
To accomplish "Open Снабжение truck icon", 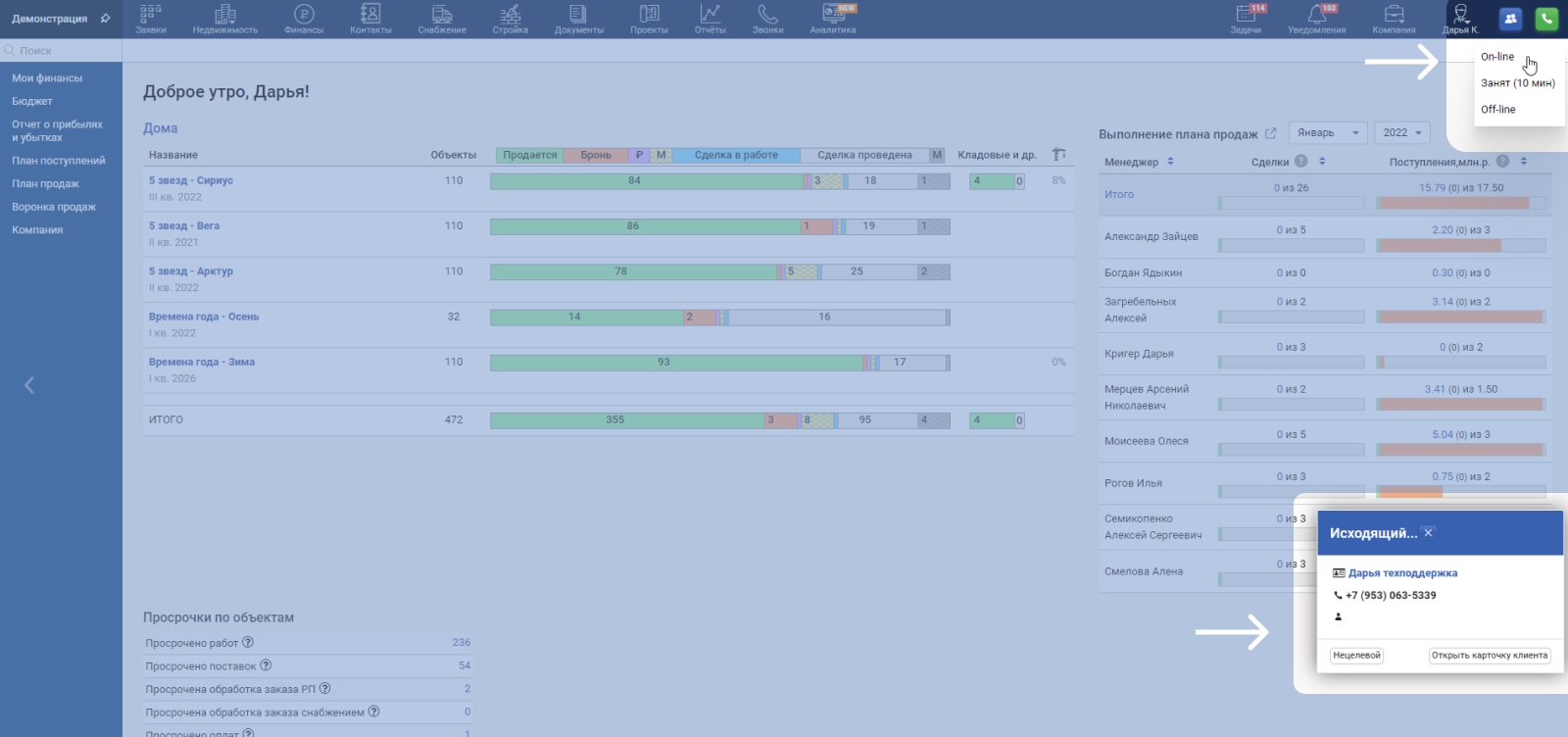I will tap(442, 15).
